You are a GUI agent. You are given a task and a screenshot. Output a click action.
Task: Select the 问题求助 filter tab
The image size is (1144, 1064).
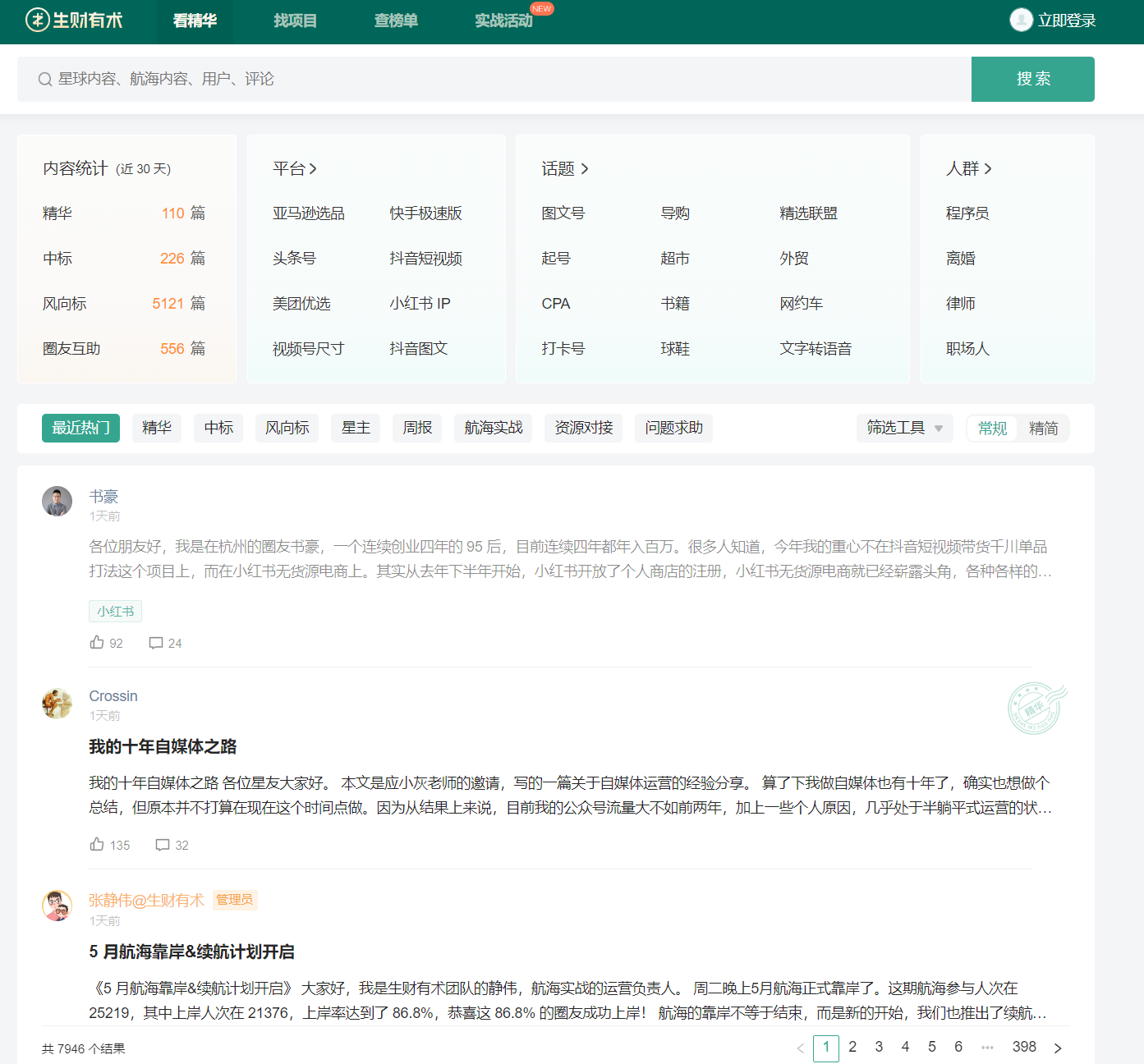point(673,428)
